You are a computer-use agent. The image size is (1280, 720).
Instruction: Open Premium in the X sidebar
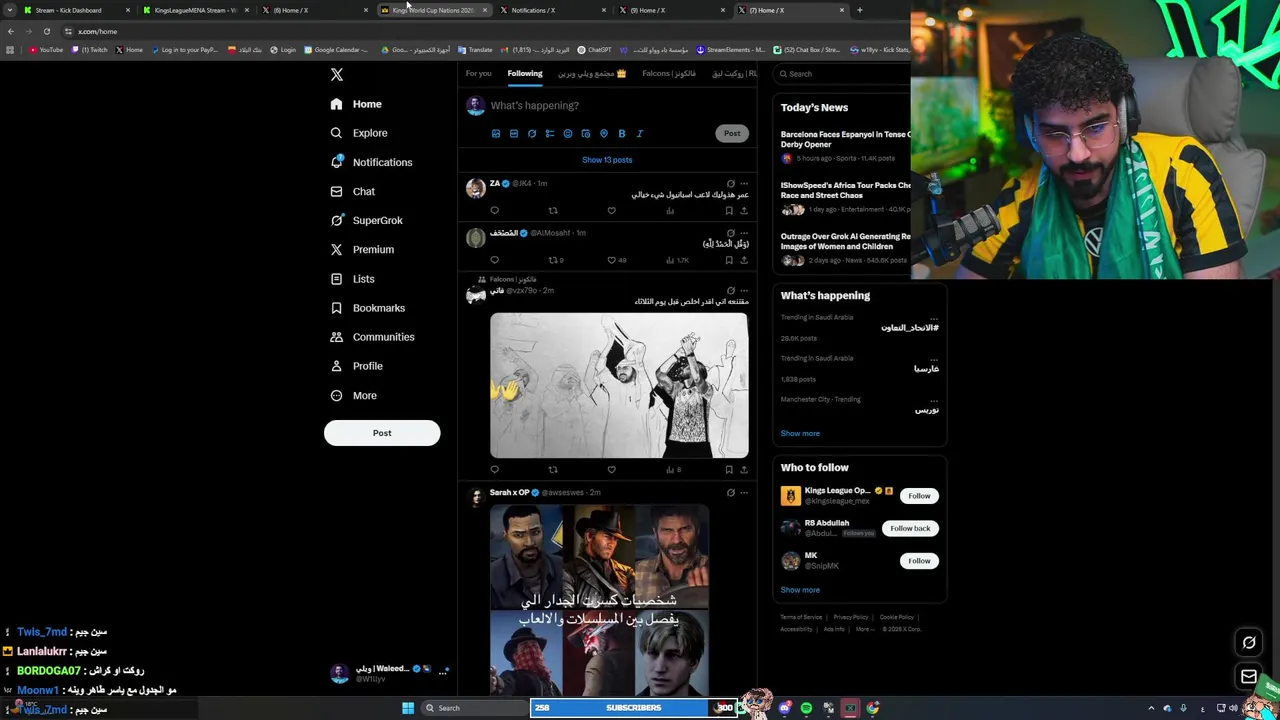tap(362, 249)
